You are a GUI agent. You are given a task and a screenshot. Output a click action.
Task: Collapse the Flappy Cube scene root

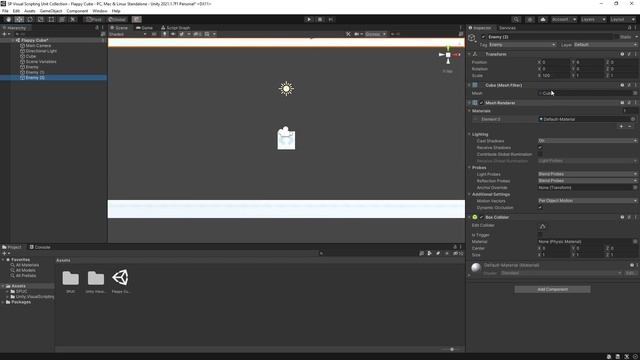click(x=13, y=40)
